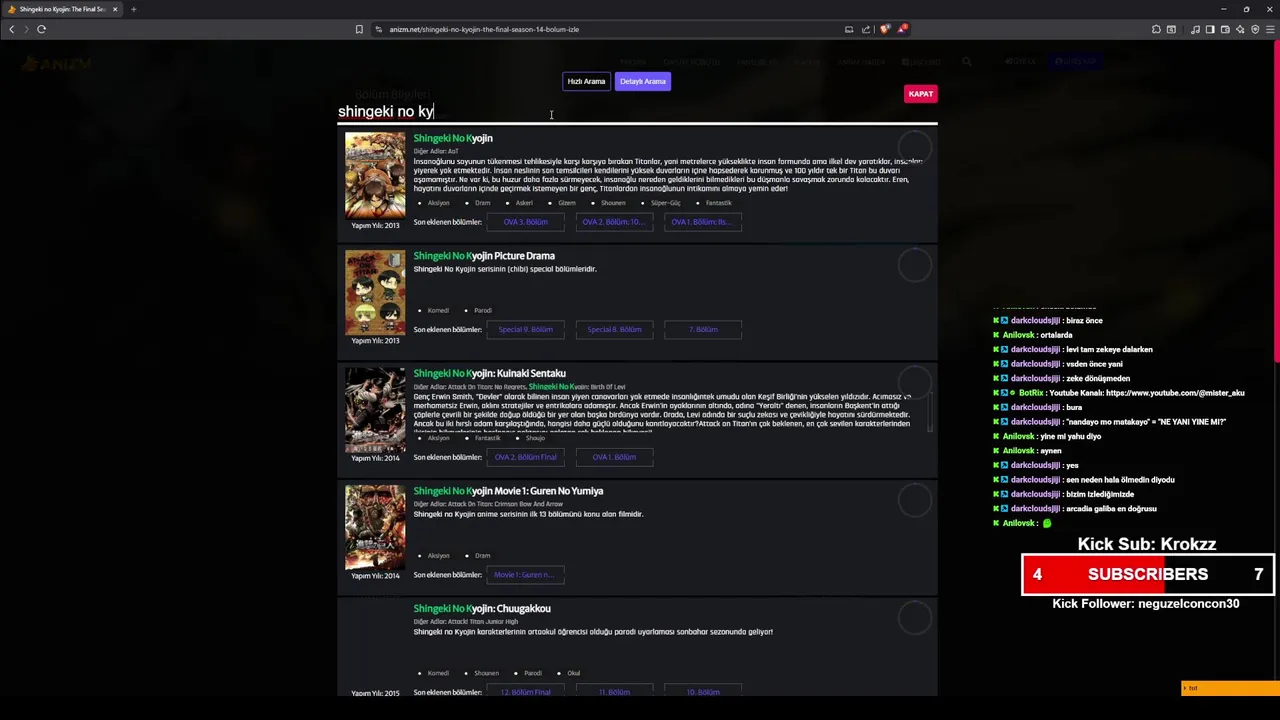
Task: Open site settings icon beside the URL
Action: pyautogui.click(x=379, y=29)
